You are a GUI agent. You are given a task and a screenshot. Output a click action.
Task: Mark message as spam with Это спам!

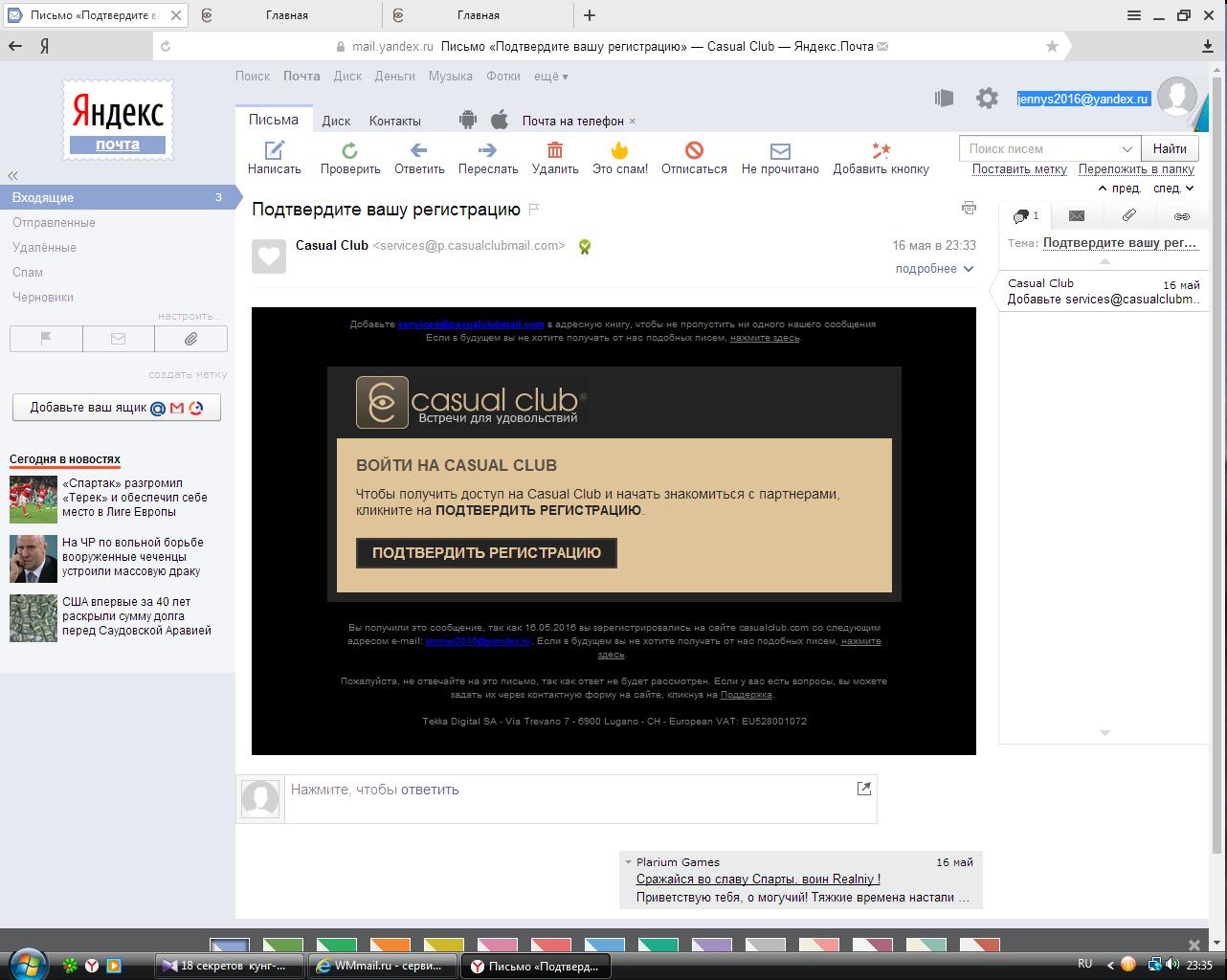[x=619, y=149]
